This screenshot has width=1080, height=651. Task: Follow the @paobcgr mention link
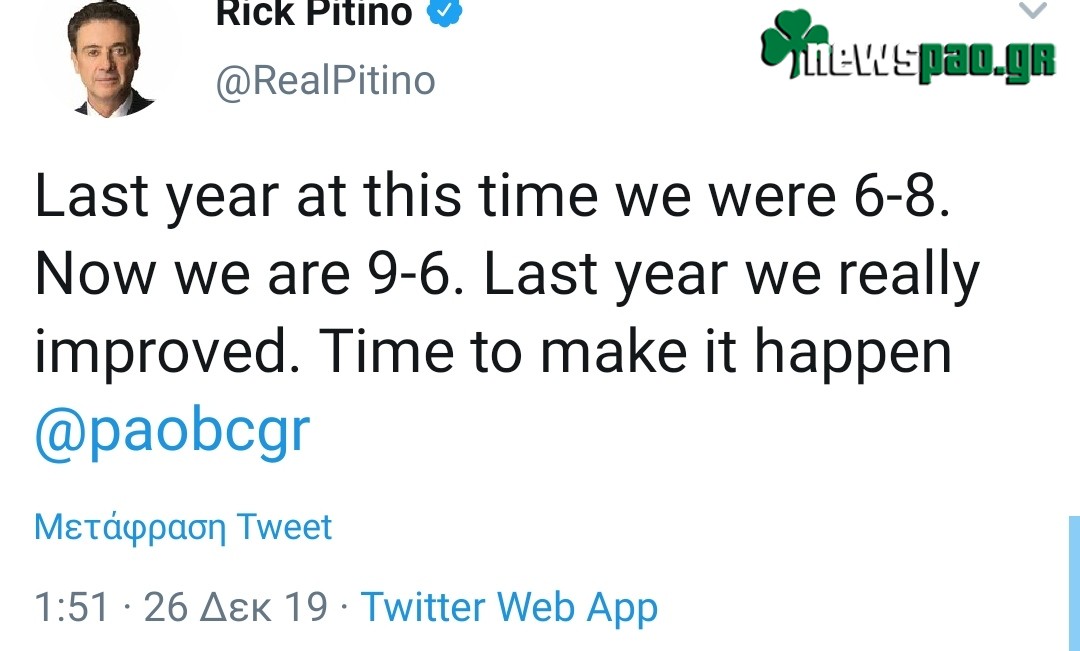click(x=172, y=431)
